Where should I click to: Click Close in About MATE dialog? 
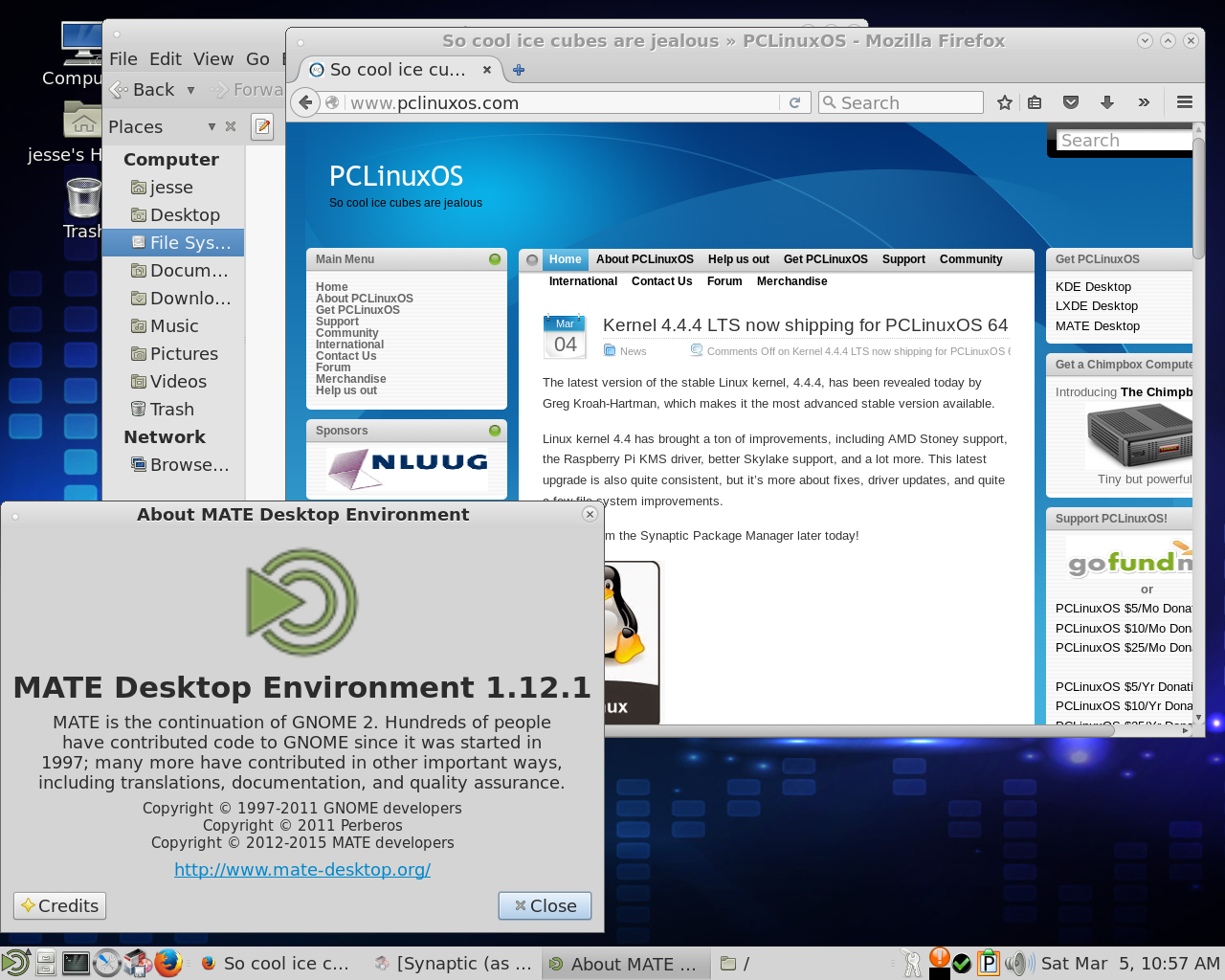point(545,905)
